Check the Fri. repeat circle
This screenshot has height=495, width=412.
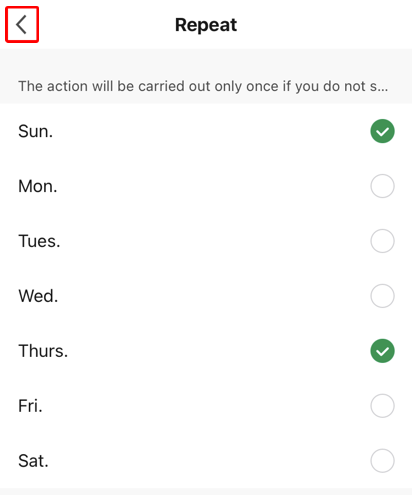(x=382, y=406)
